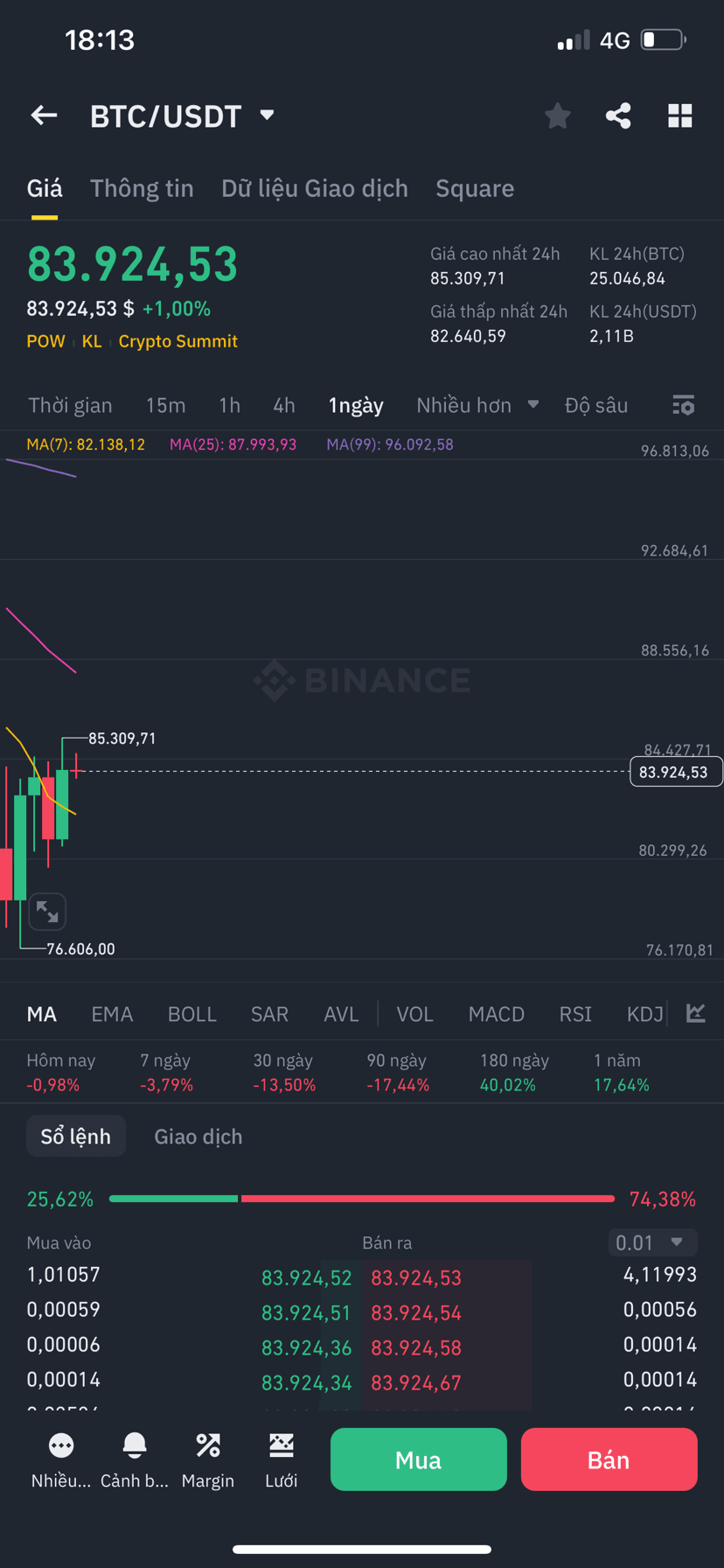Toggle the SAR indicator
The width and height of the screenshot is (724, 1568).
[269, 1014]
